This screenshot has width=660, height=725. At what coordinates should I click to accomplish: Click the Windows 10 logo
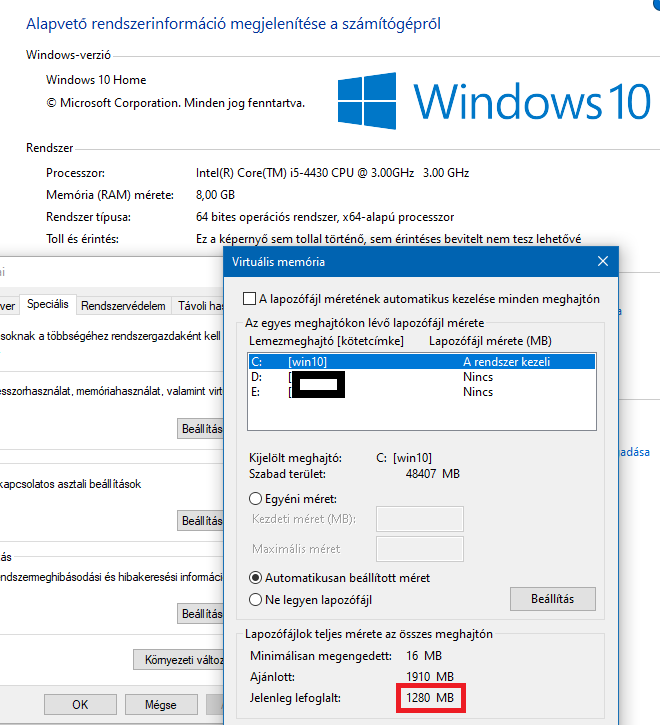pos(494,101)
